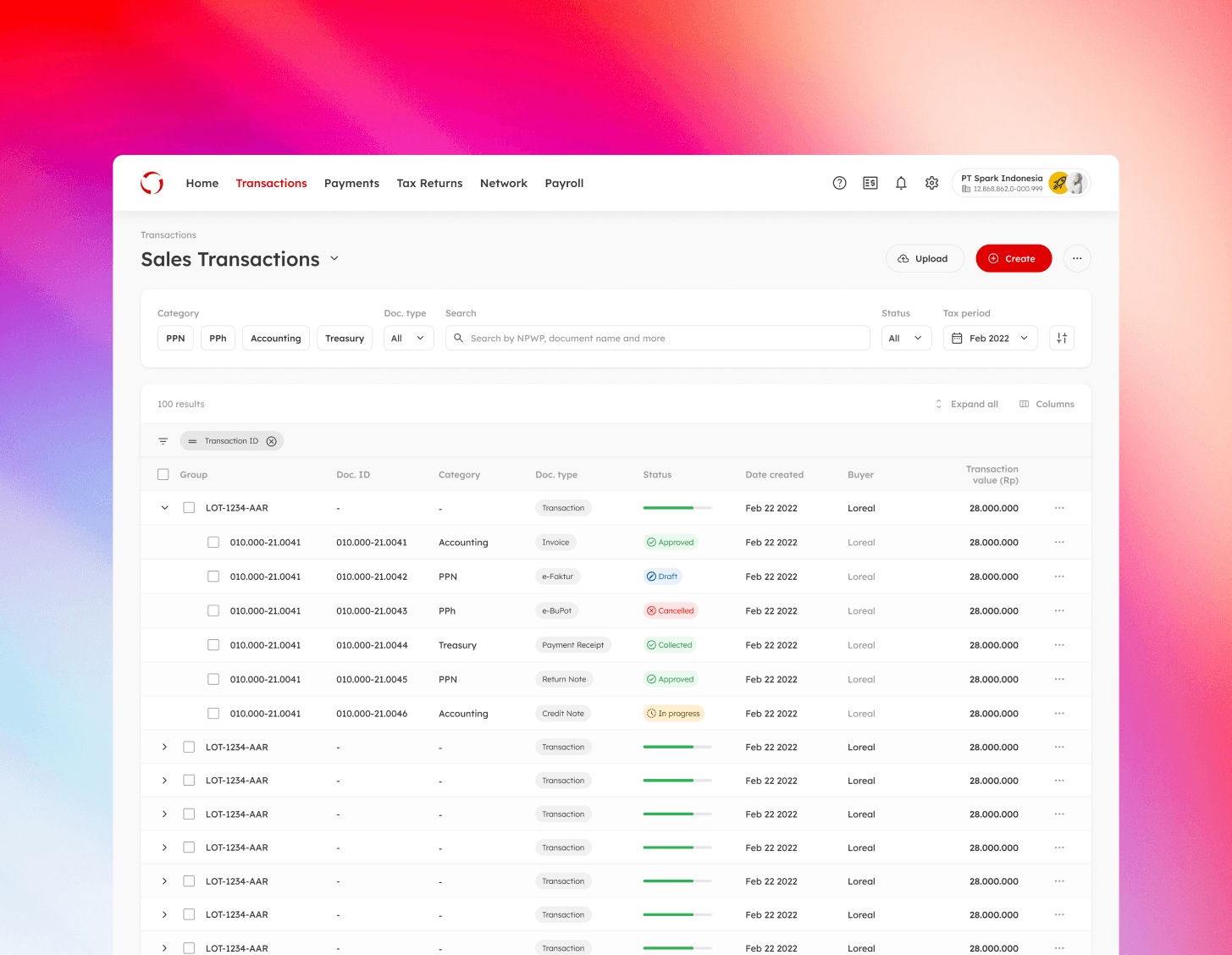
Task: Click the search by NPWP input field
Action: click(658, 338)
